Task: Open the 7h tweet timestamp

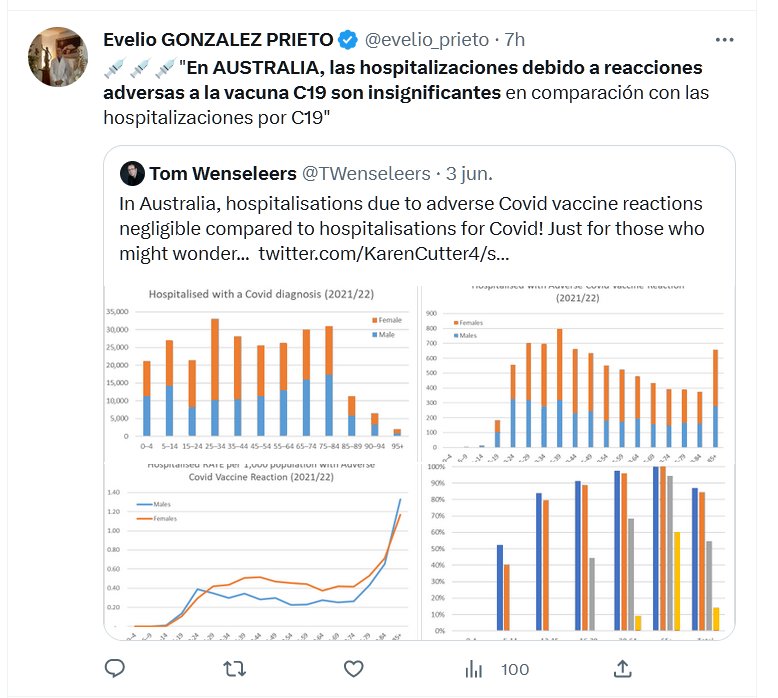Action: click(x=514, y=40)
